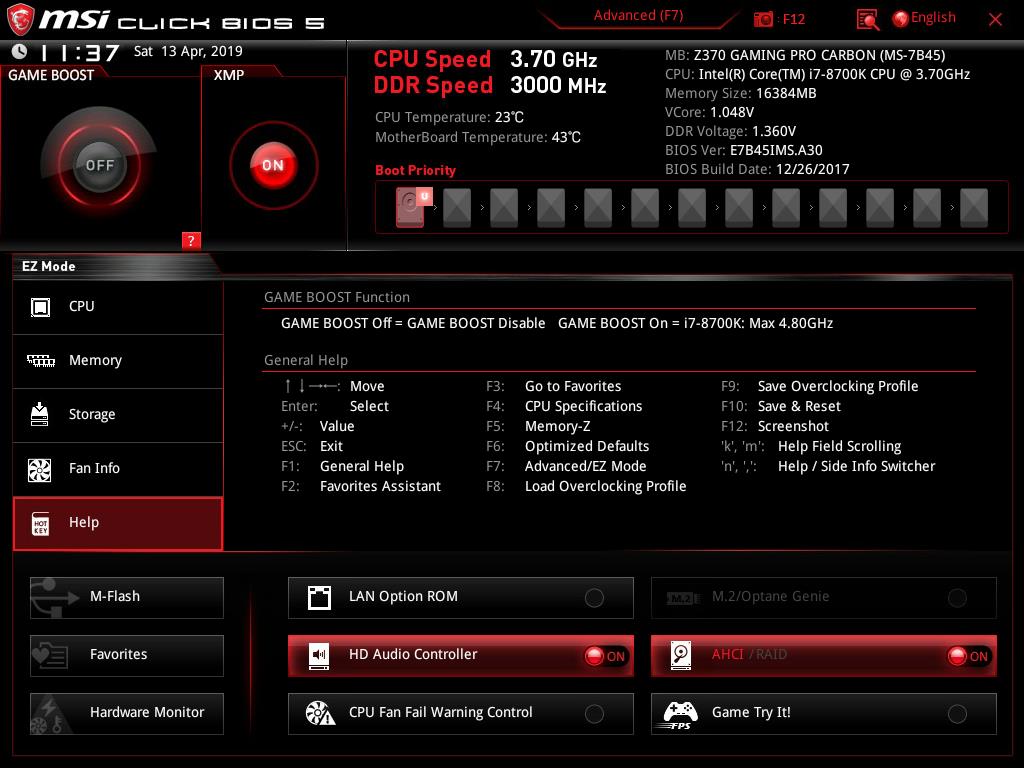
Task: Turn on the GAME BOOST knob
Action: (x=99, y=165)
